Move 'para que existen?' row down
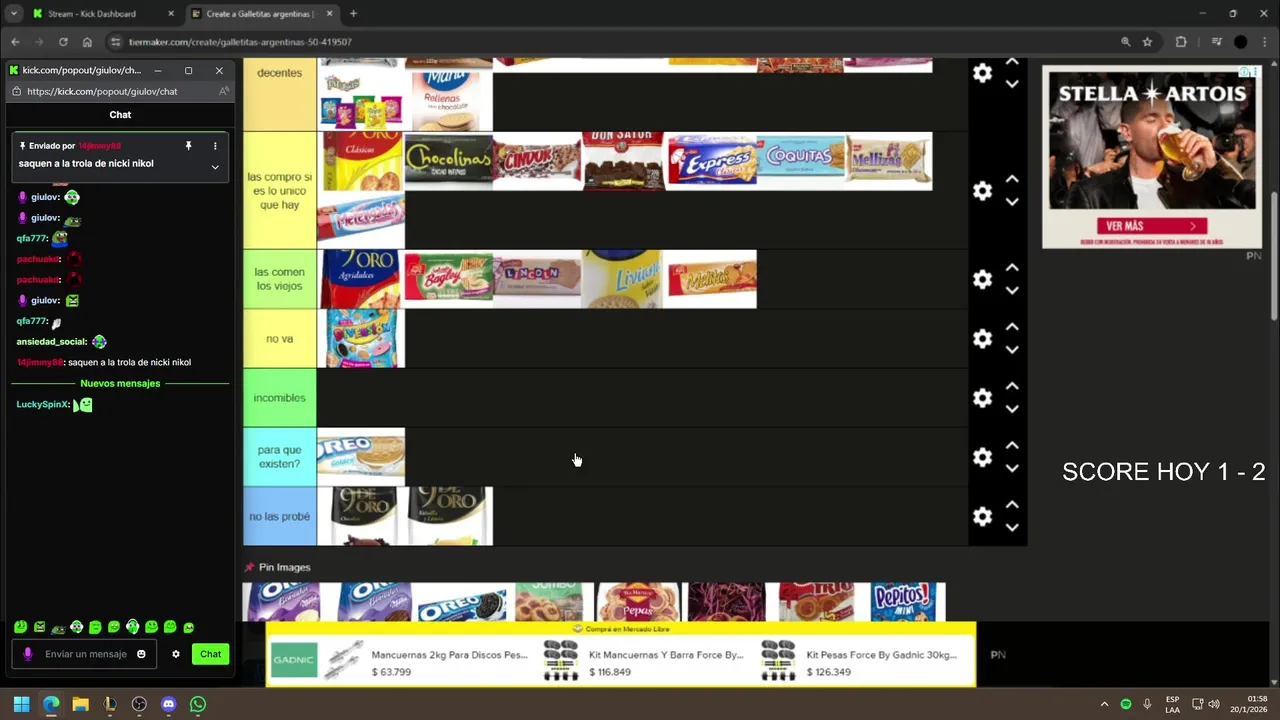The height and width of the screenshot is (720, 1280). (1012, 468)
